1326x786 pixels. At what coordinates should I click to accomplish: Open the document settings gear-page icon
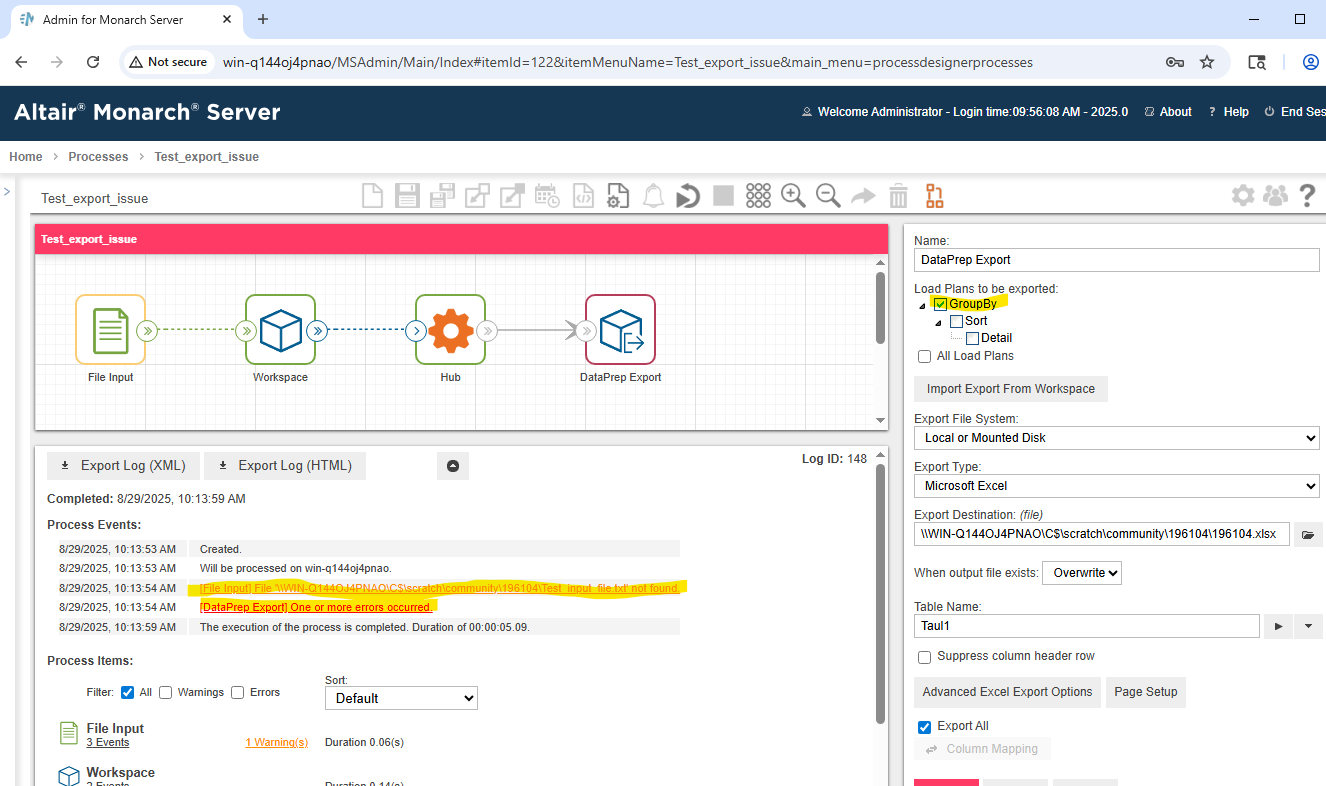point(618,196)
